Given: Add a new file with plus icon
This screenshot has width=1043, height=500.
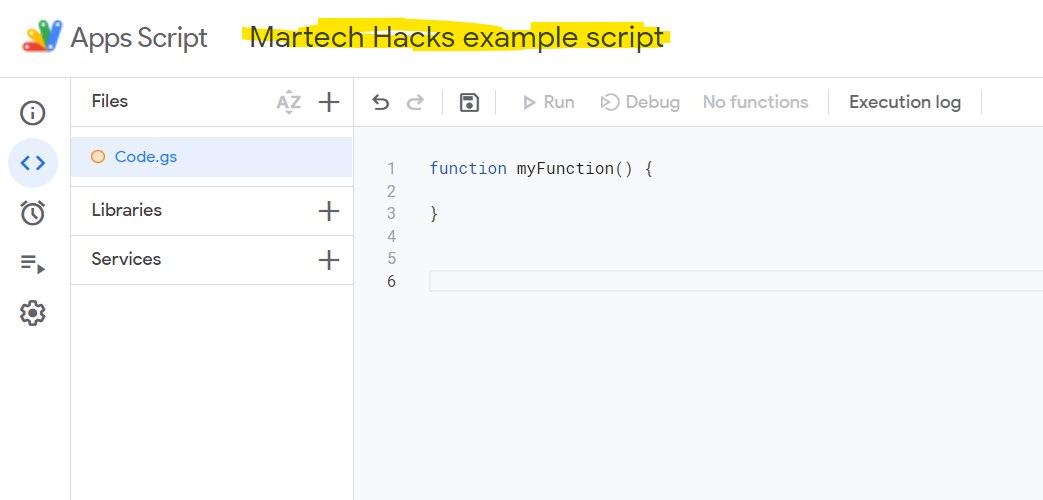Looking at the screenshot, I should pos(329,102).
